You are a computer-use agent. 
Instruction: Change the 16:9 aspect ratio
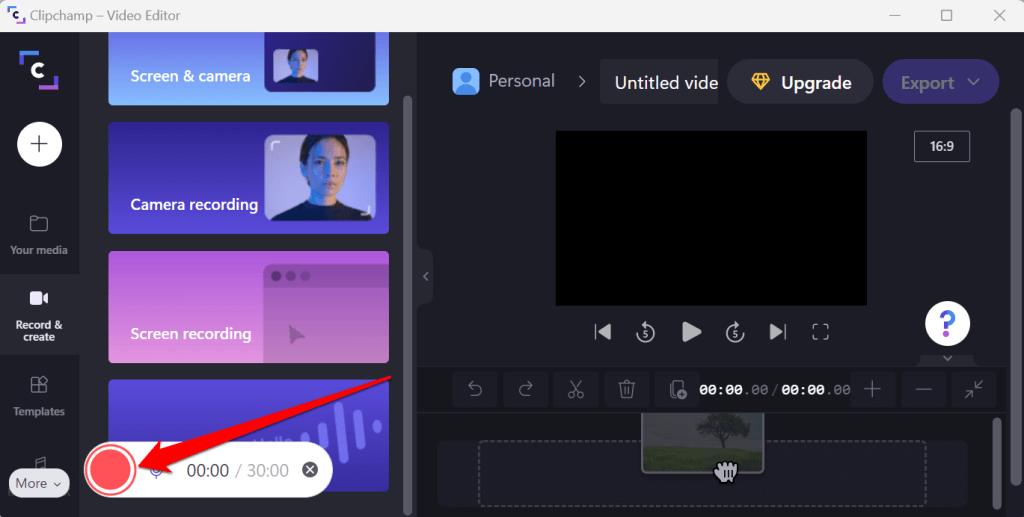[x=942, y=146]
